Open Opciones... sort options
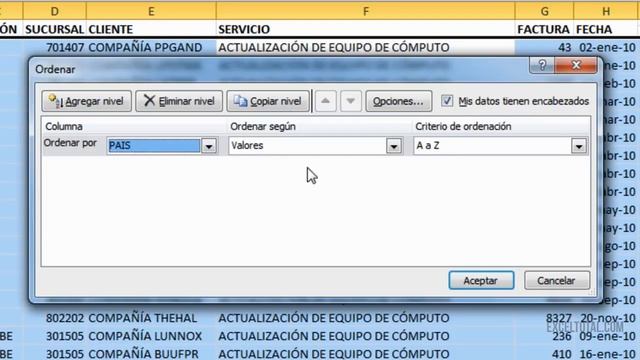Viewport: 640px width, 360px height. [x=399, y=101]
